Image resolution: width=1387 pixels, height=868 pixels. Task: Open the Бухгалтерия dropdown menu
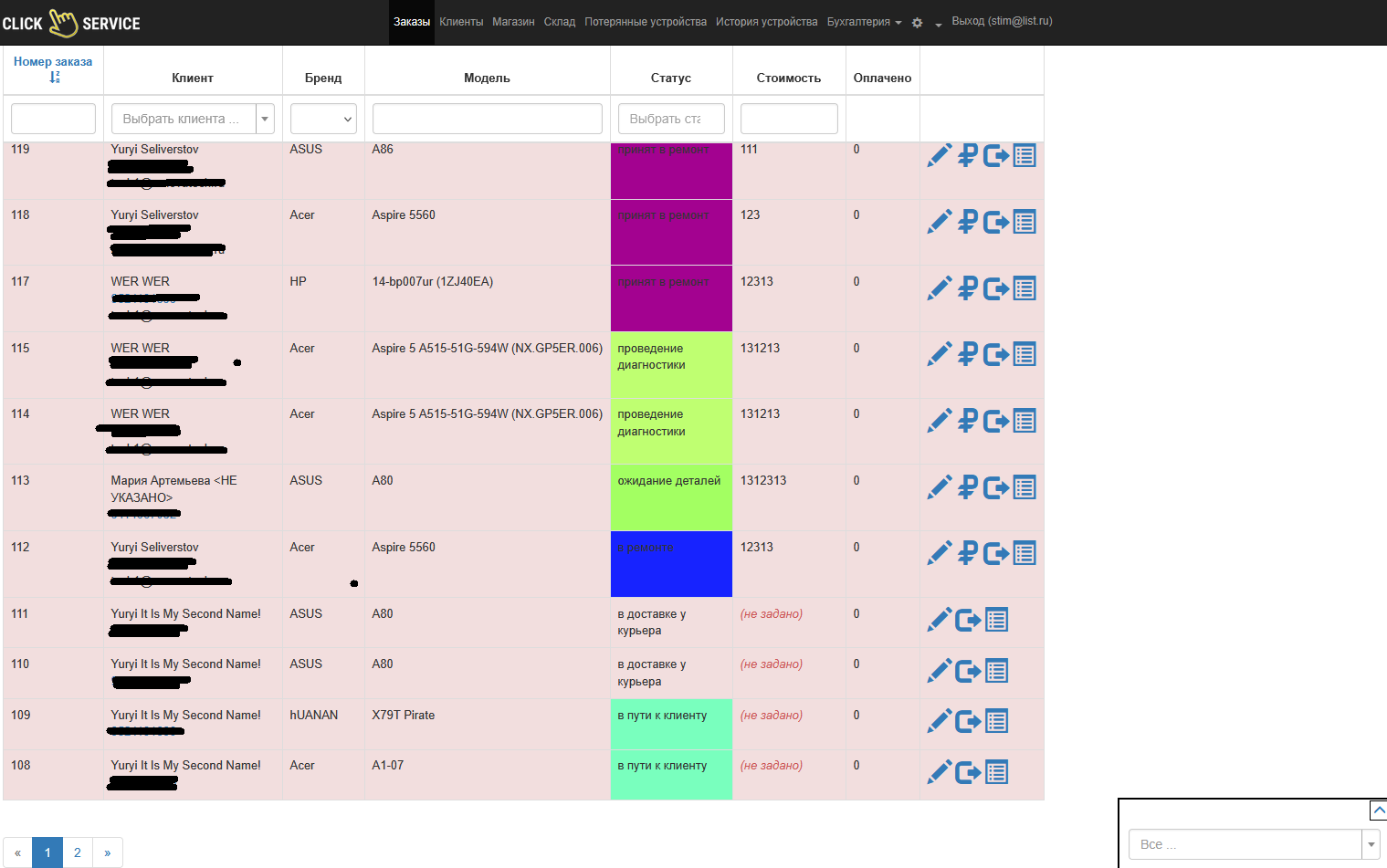[864, 22]
